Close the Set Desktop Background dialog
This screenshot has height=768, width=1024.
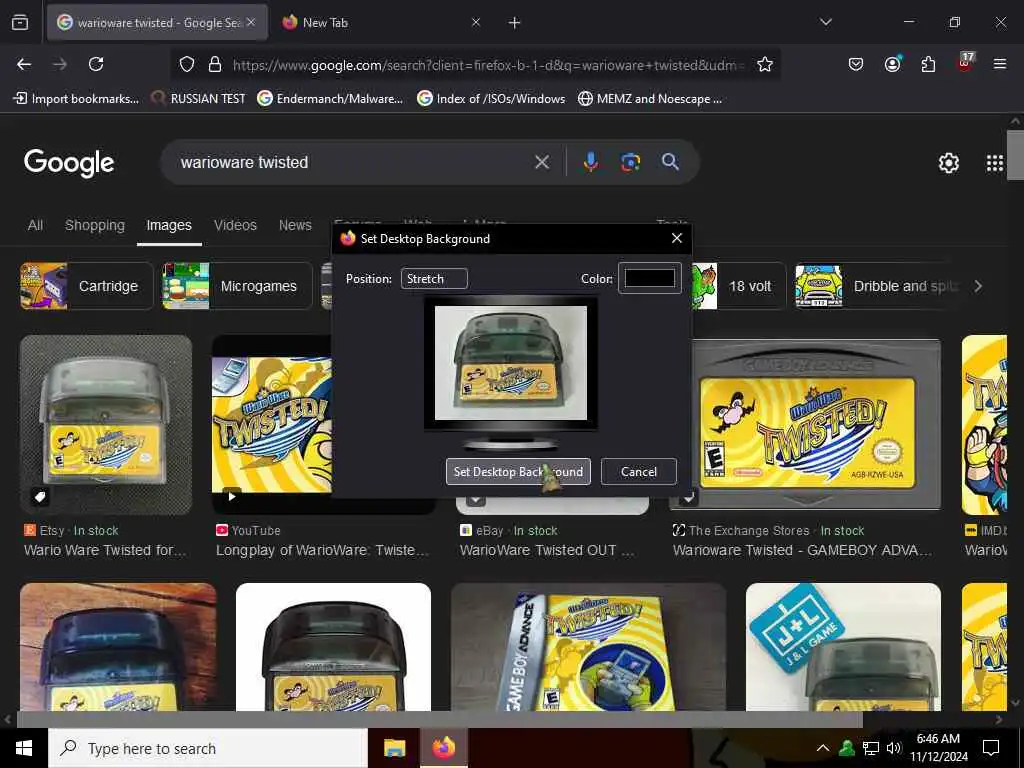(677, 238)
